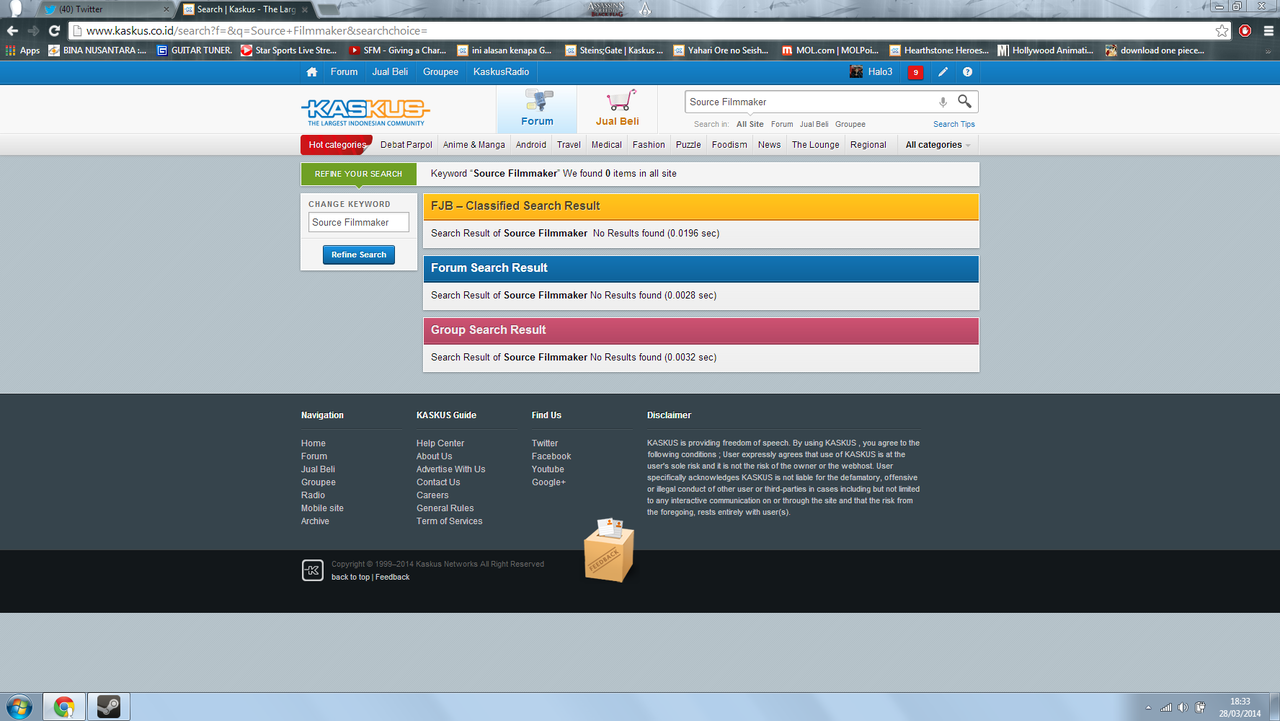Click the Group Search Result header

701,330
